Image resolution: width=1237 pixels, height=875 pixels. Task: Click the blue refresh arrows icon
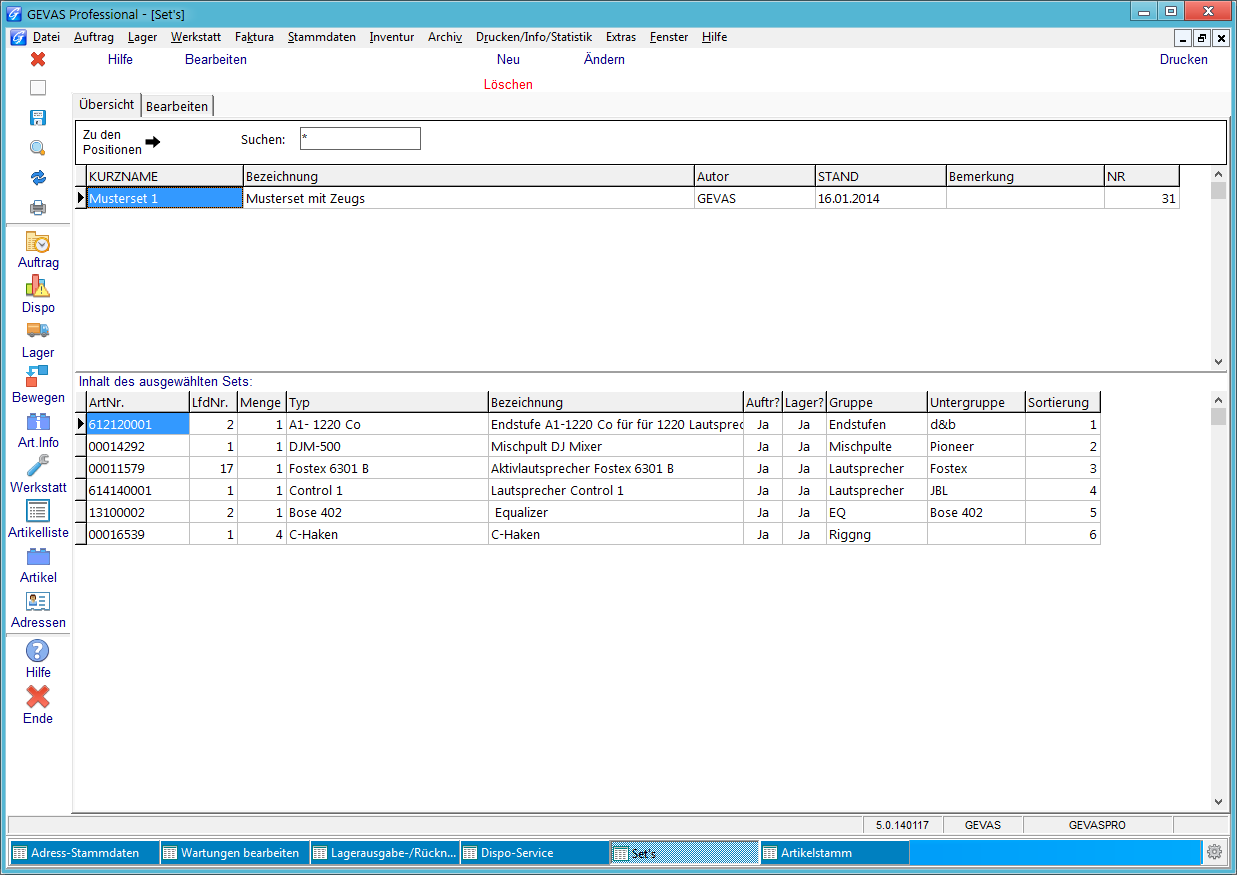[38, 178]
